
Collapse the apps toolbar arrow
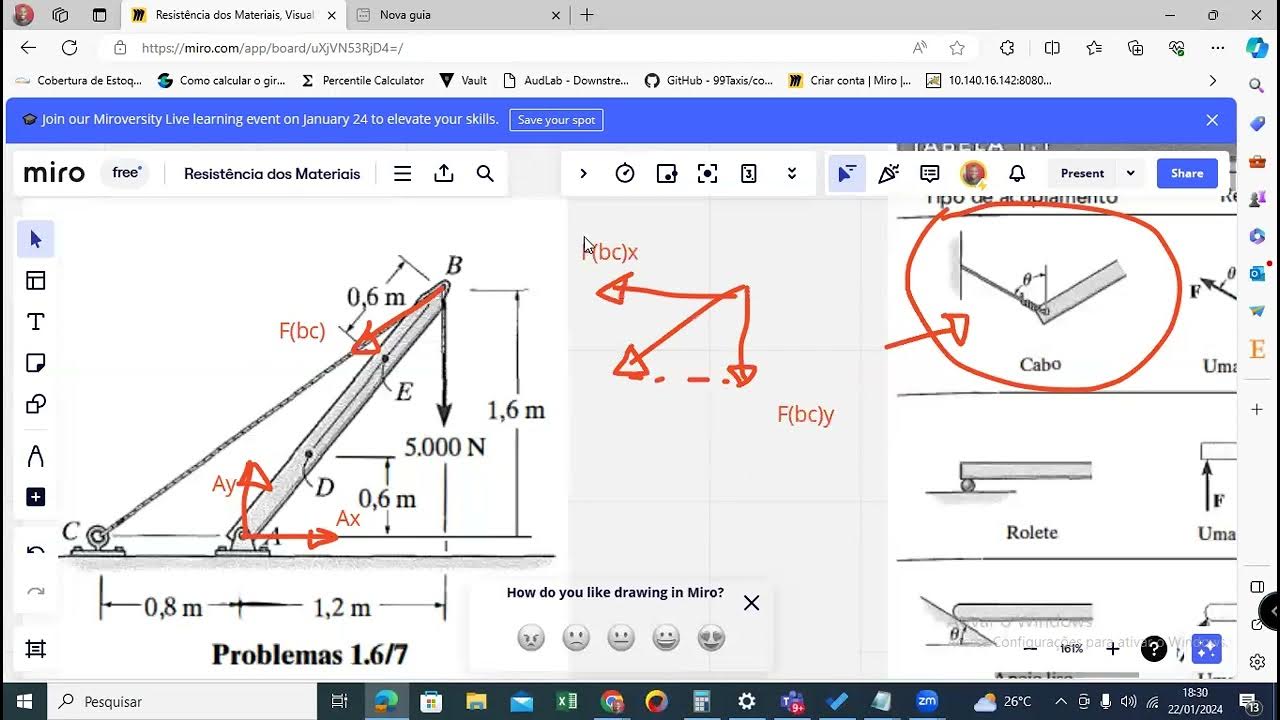[583, 174]
